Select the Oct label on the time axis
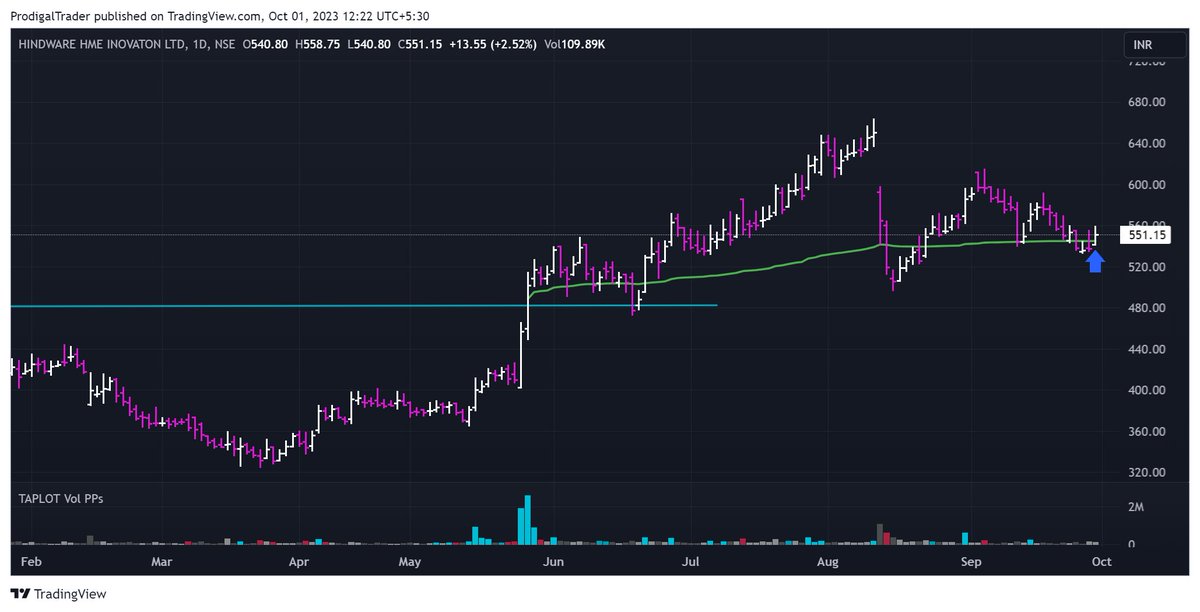Screen dimensions: 1200x612 (x=1101, y=561)
